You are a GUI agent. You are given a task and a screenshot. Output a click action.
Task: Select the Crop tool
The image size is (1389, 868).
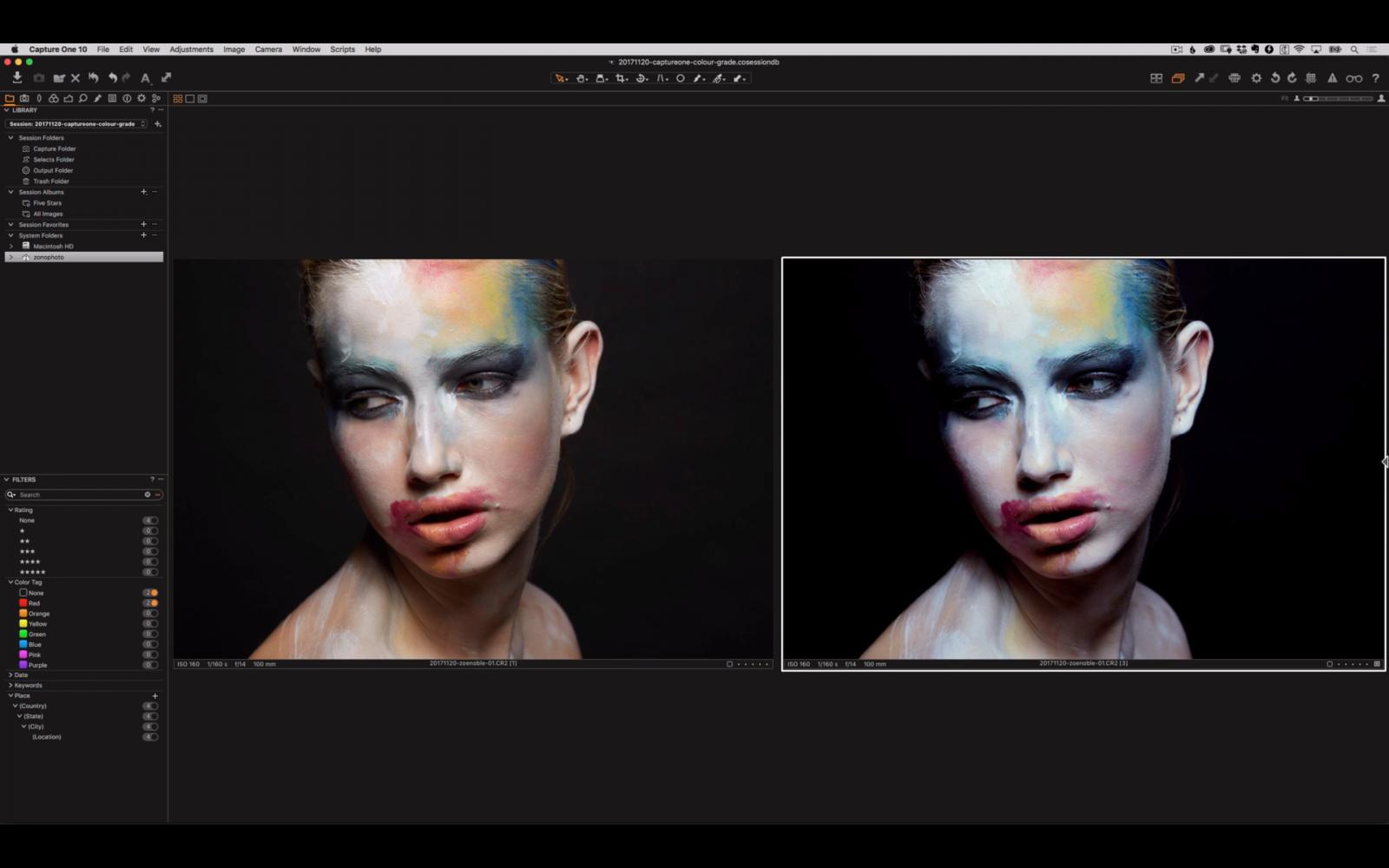pyautogui.click(x=621, y=78)
